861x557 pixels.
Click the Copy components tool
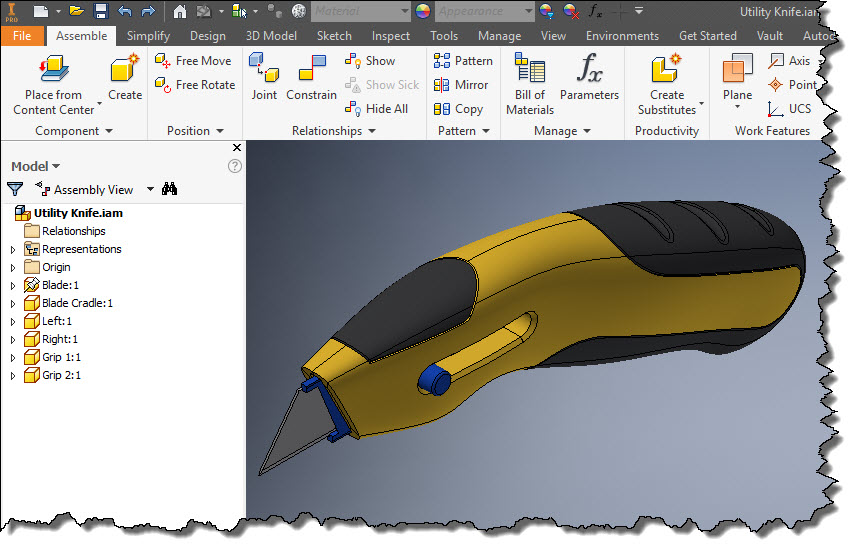coord(458,109)
